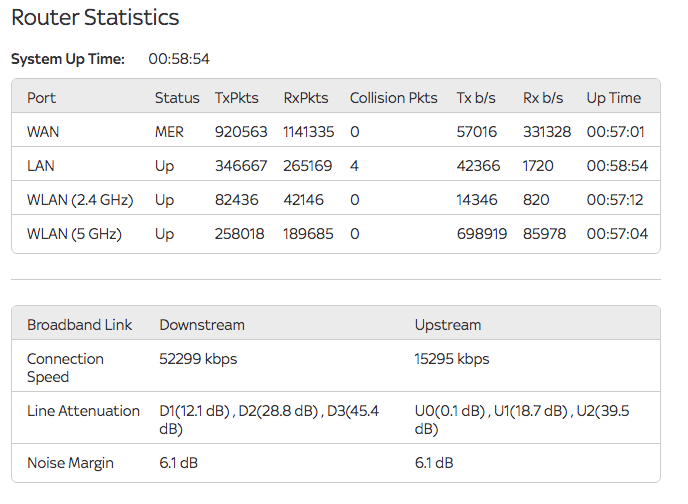
Task: Click the Upstream column header
Action: pos(448,325)
